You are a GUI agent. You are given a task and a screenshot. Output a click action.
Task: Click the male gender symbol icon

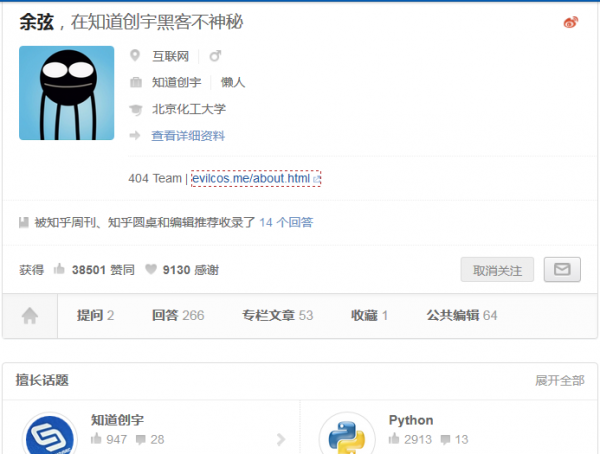215,56
